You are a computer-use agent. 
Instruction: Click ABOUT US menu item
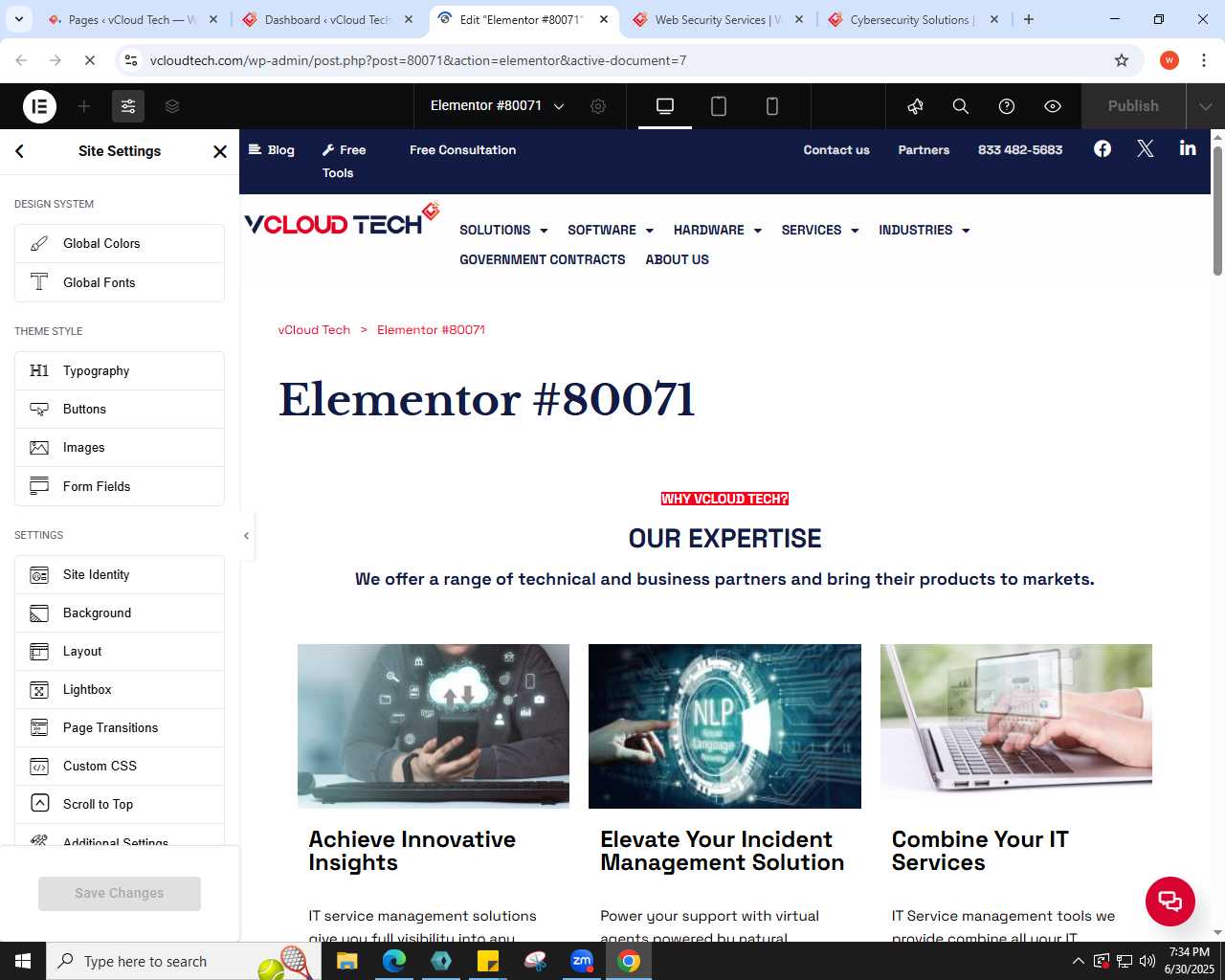pyautogui.click(x=678, y=259)
